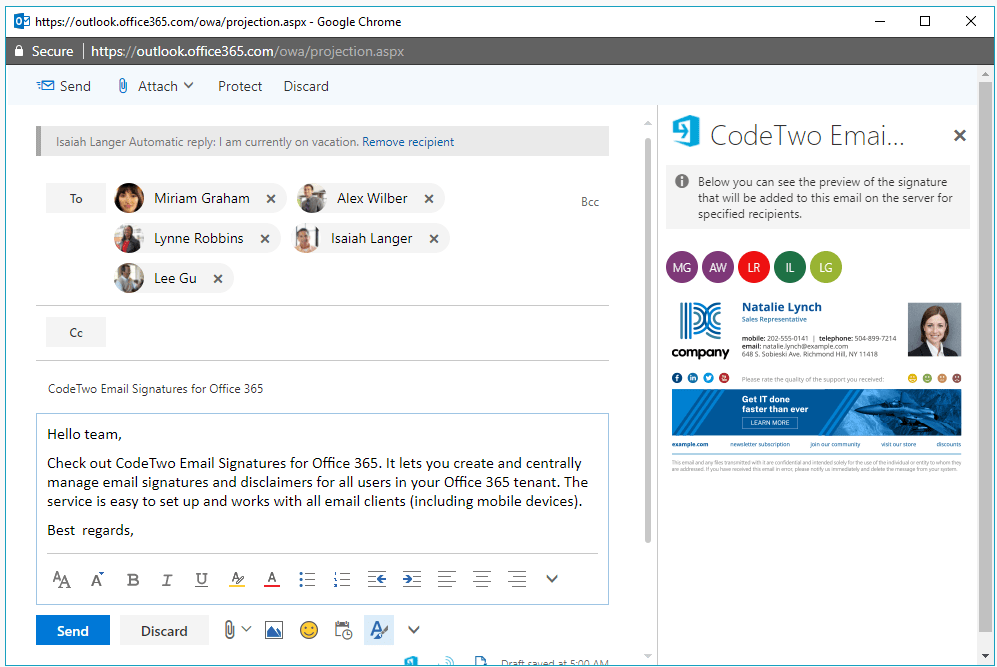997x667 pixels.
Task: Click the increase indent icon
Action: [412, 579]
